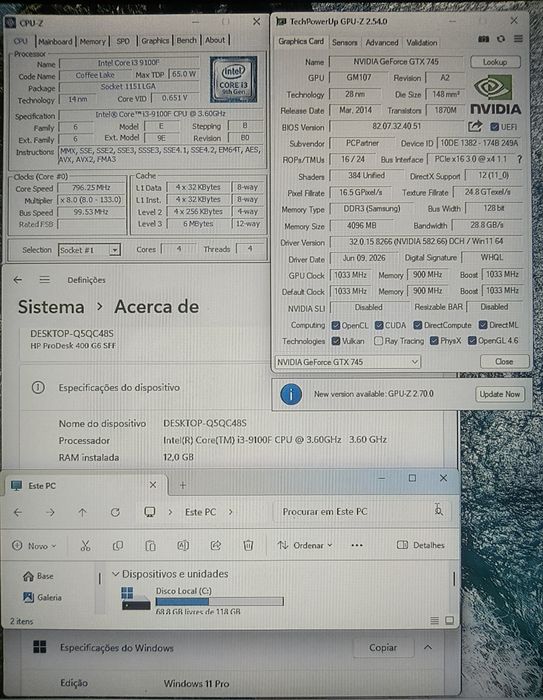Toggle the UEFI checkbox
Viewport: 543px width, 700px height.
coord(494,127)
